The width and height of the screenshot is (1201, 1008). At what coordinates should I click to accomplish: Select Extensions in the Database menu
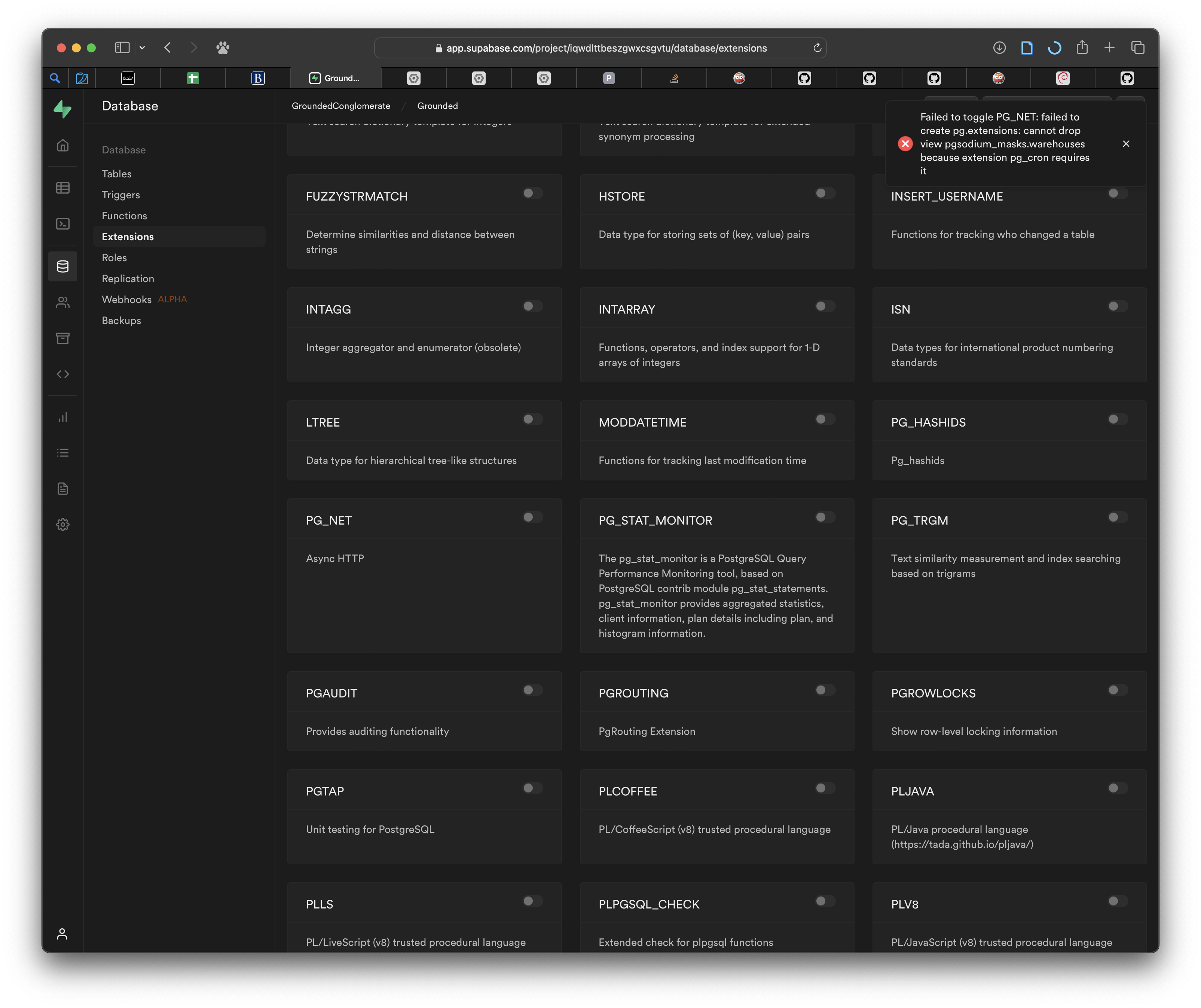pyautogui.click(x=128, y=236)
